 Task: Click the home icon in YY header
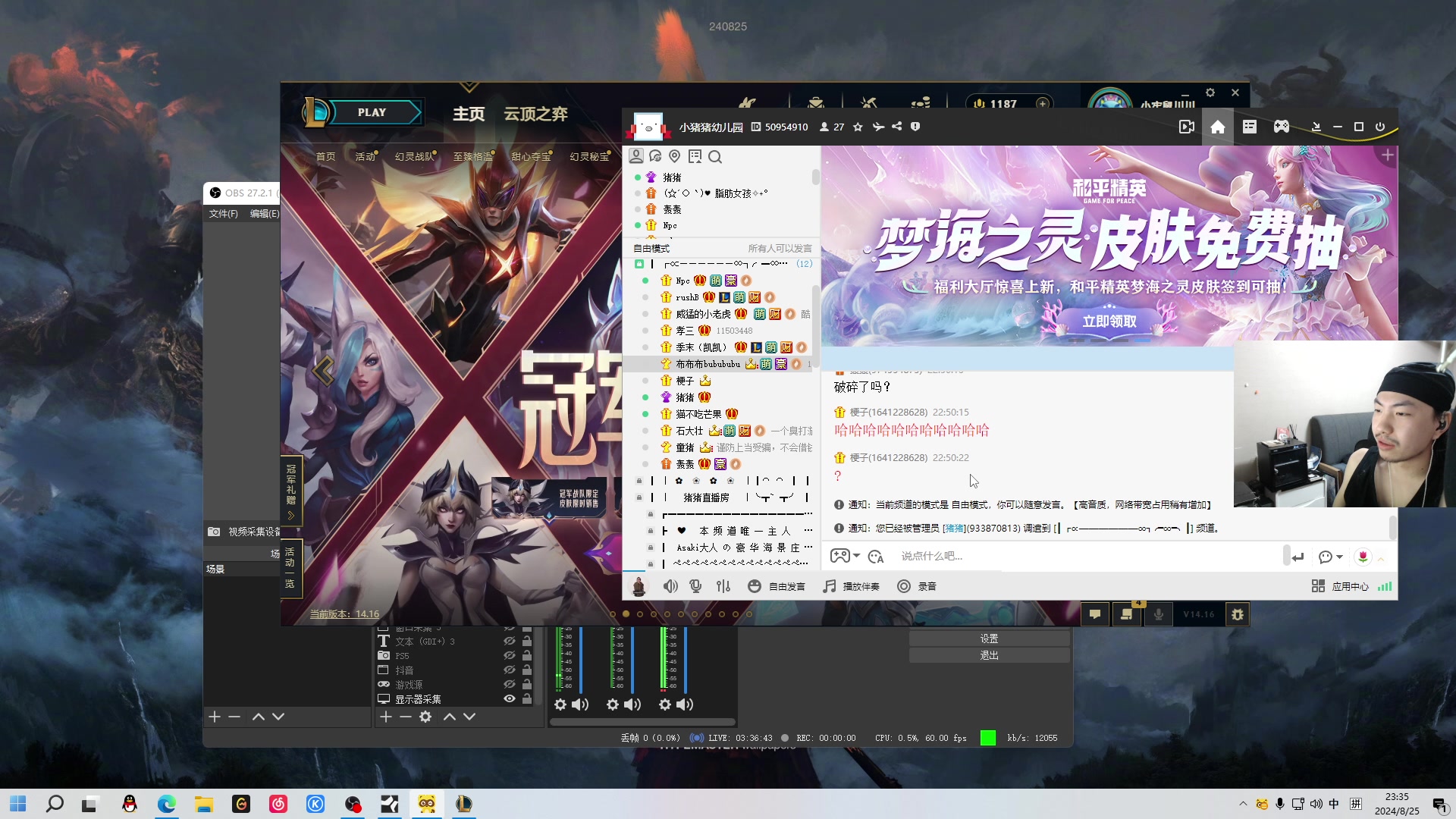1218,127
